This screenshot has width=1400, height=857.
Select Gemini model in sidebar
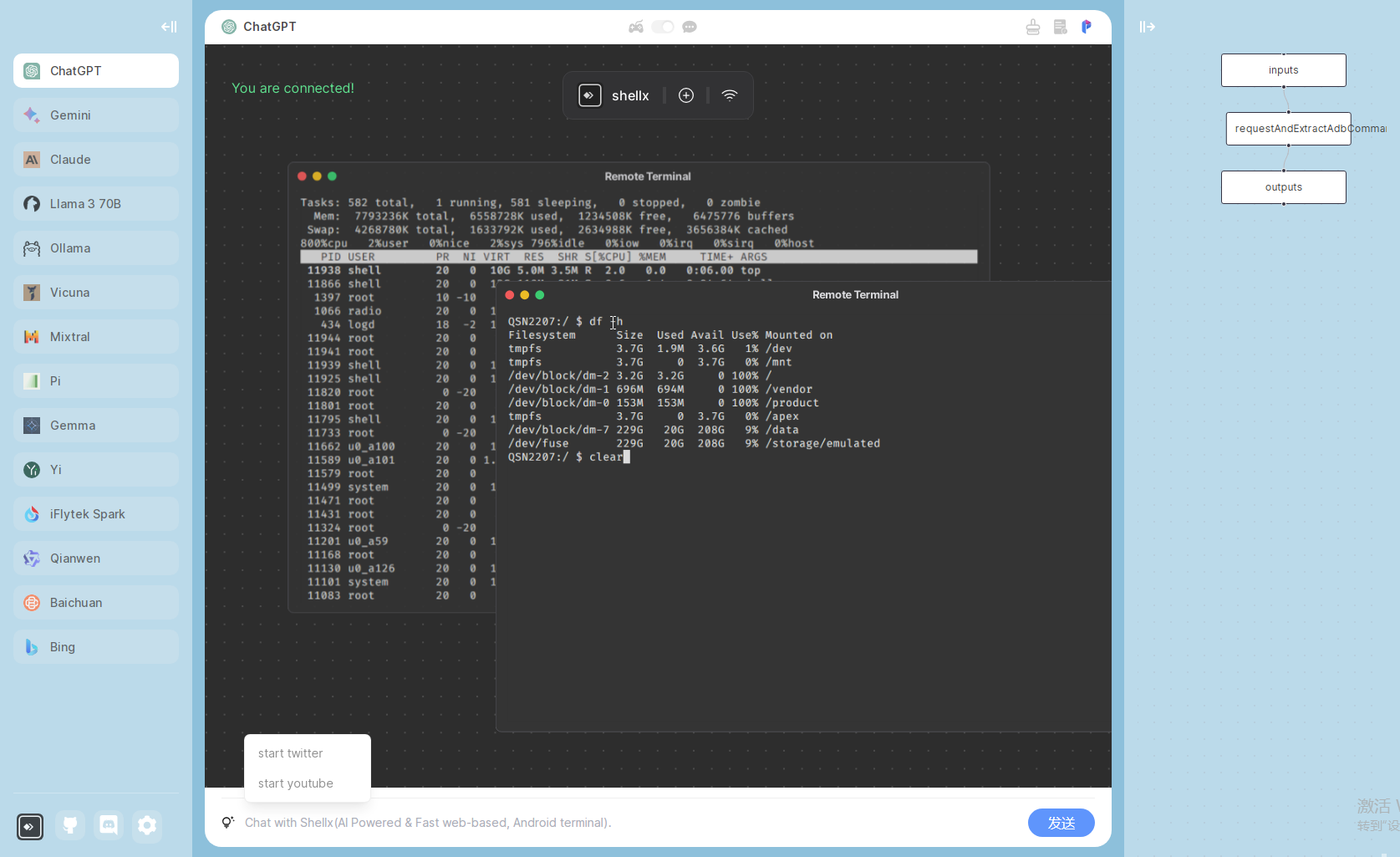coord(96,115)
